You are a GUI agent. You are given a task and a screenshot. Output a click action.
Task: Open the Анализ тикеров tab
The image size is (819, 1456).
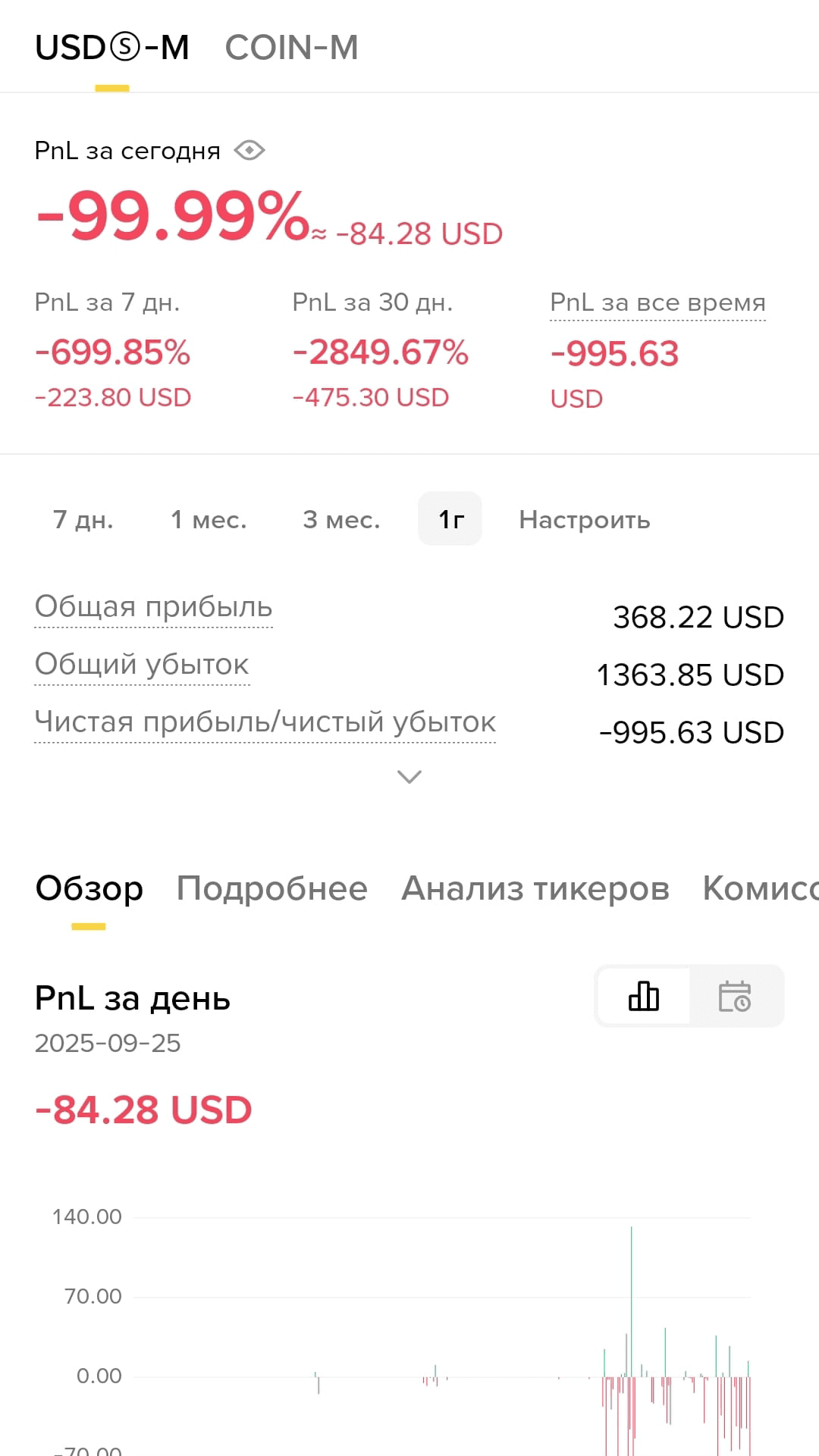[x=535, y=888]
